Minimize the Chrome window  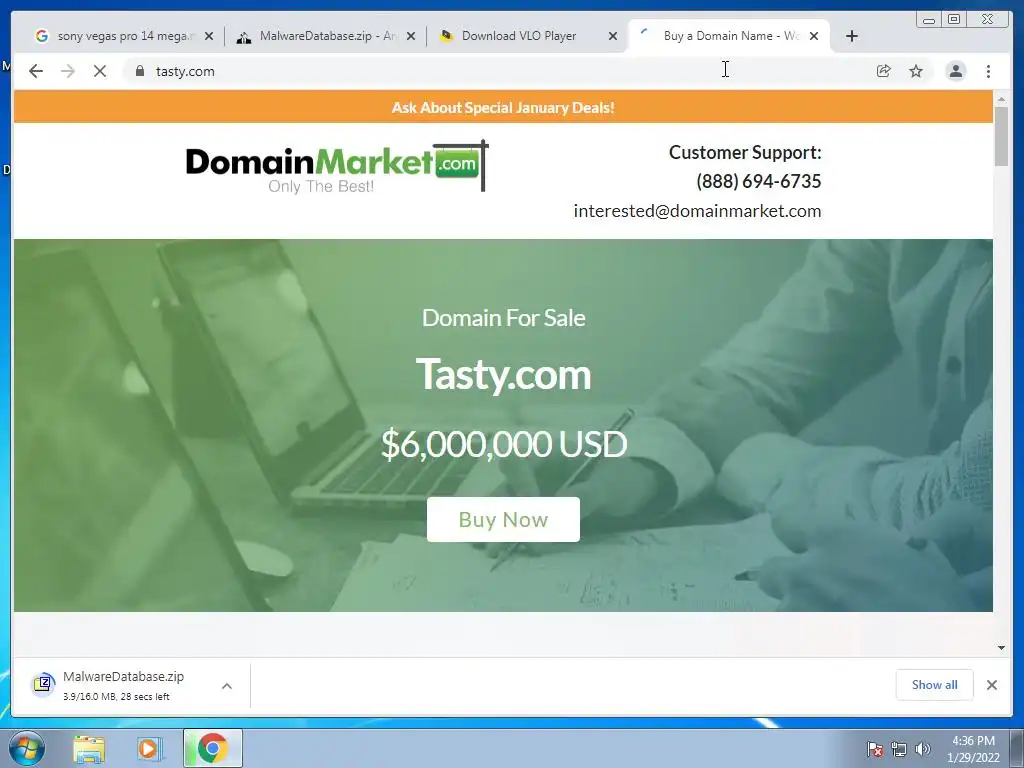[x=929, y=20]
